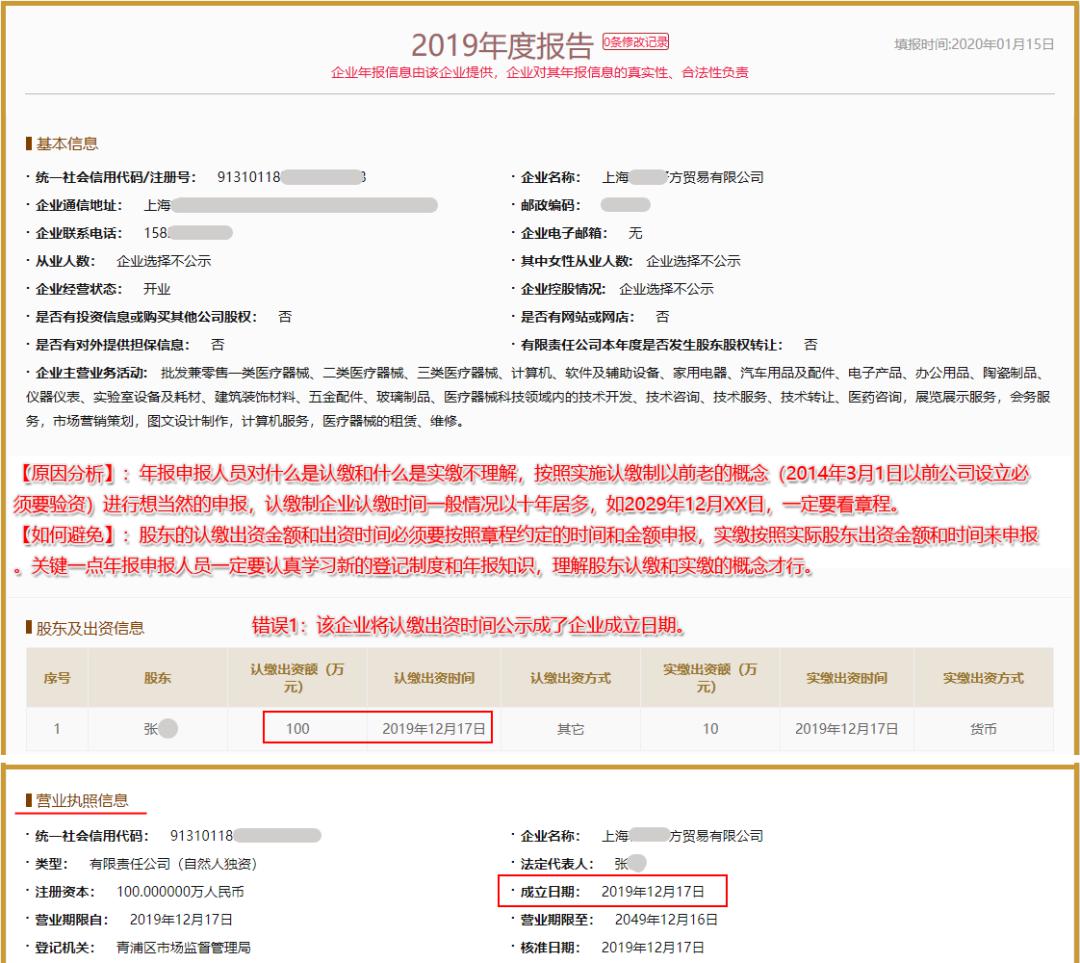Viewport: 1080px width, 963px height.
Task: Click the 实缴出资额（万元） column header
Action: [709, 678]
